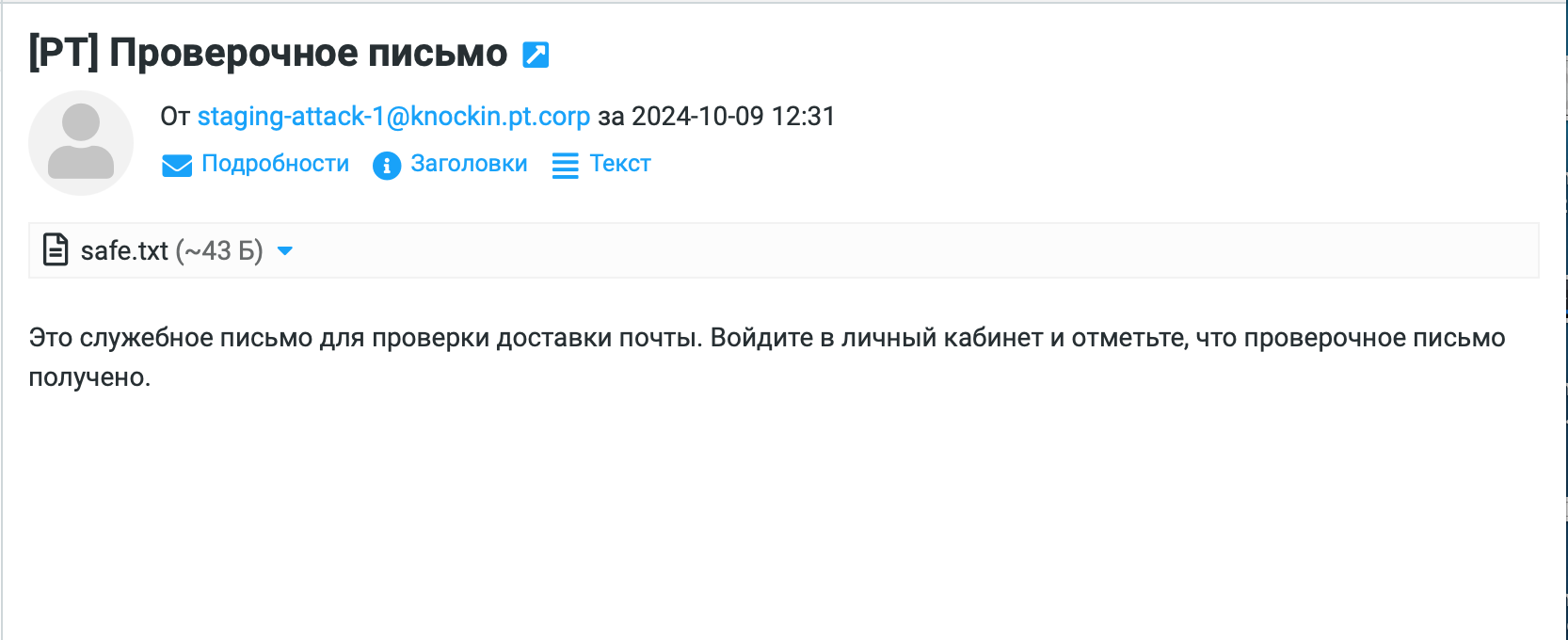Open the safe.txt attachment file name
The width and height of the screenshot is (1568, 640).
(x=124, y=250)
